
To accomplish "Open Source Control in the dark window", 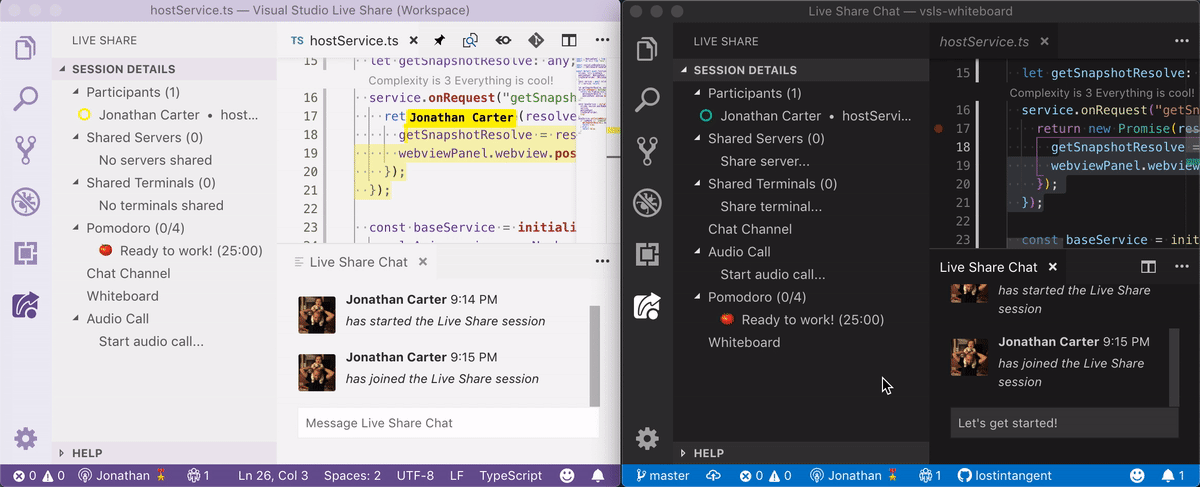I will tap(648, 150).
